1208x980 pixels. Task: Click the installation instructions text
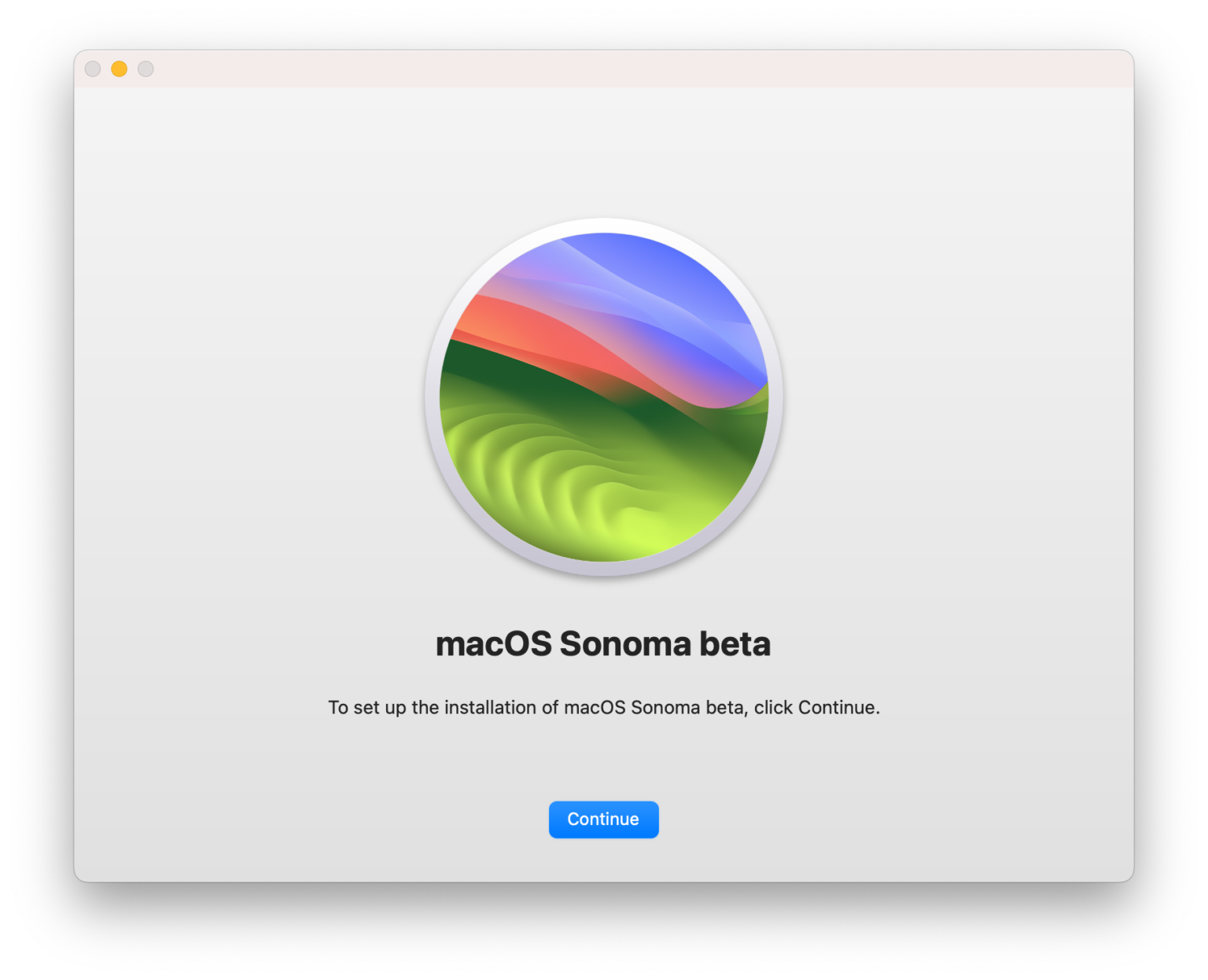603,707
